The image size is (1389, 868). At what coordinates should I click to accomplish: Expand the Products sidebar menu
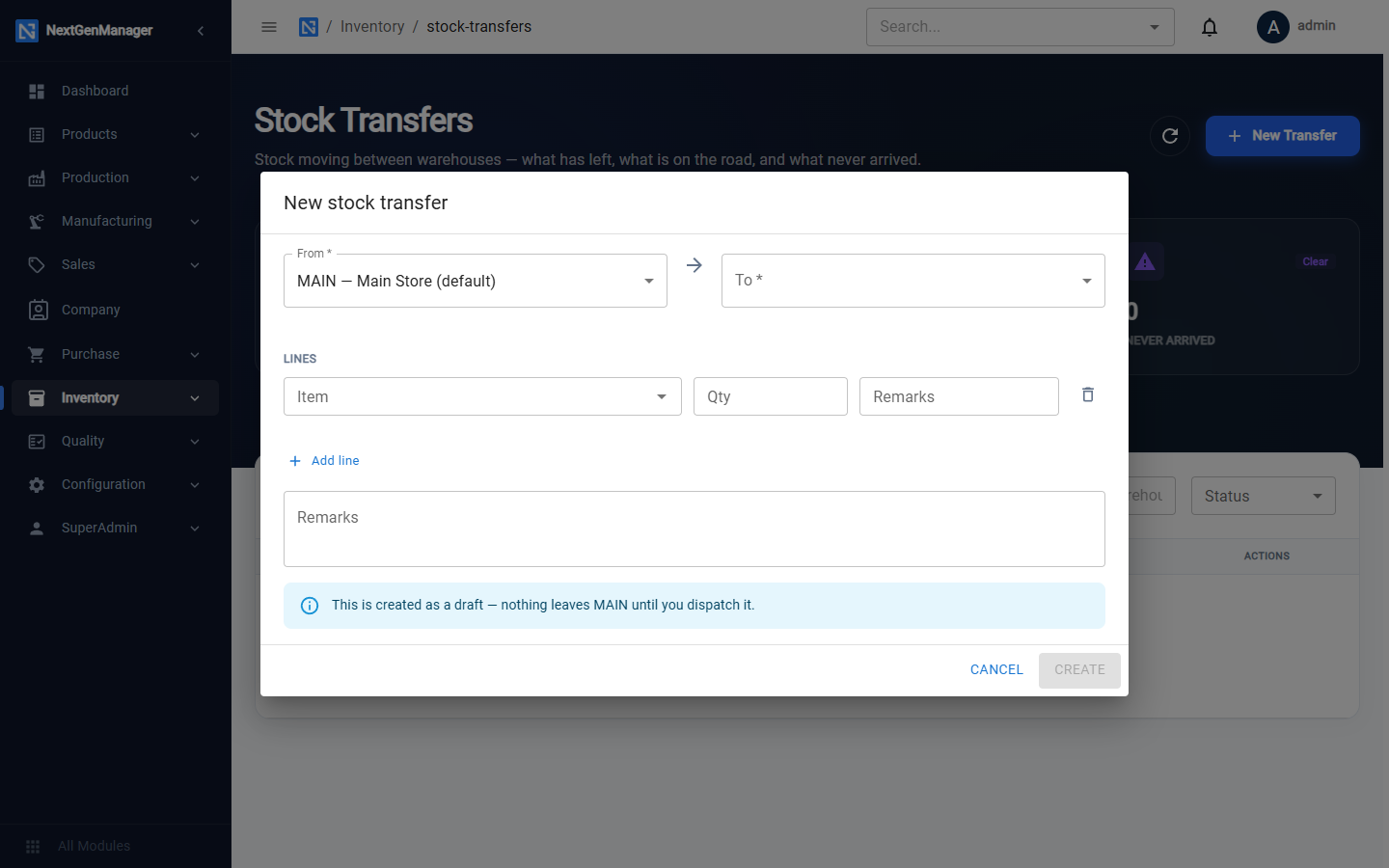click(x=115, y=134)
